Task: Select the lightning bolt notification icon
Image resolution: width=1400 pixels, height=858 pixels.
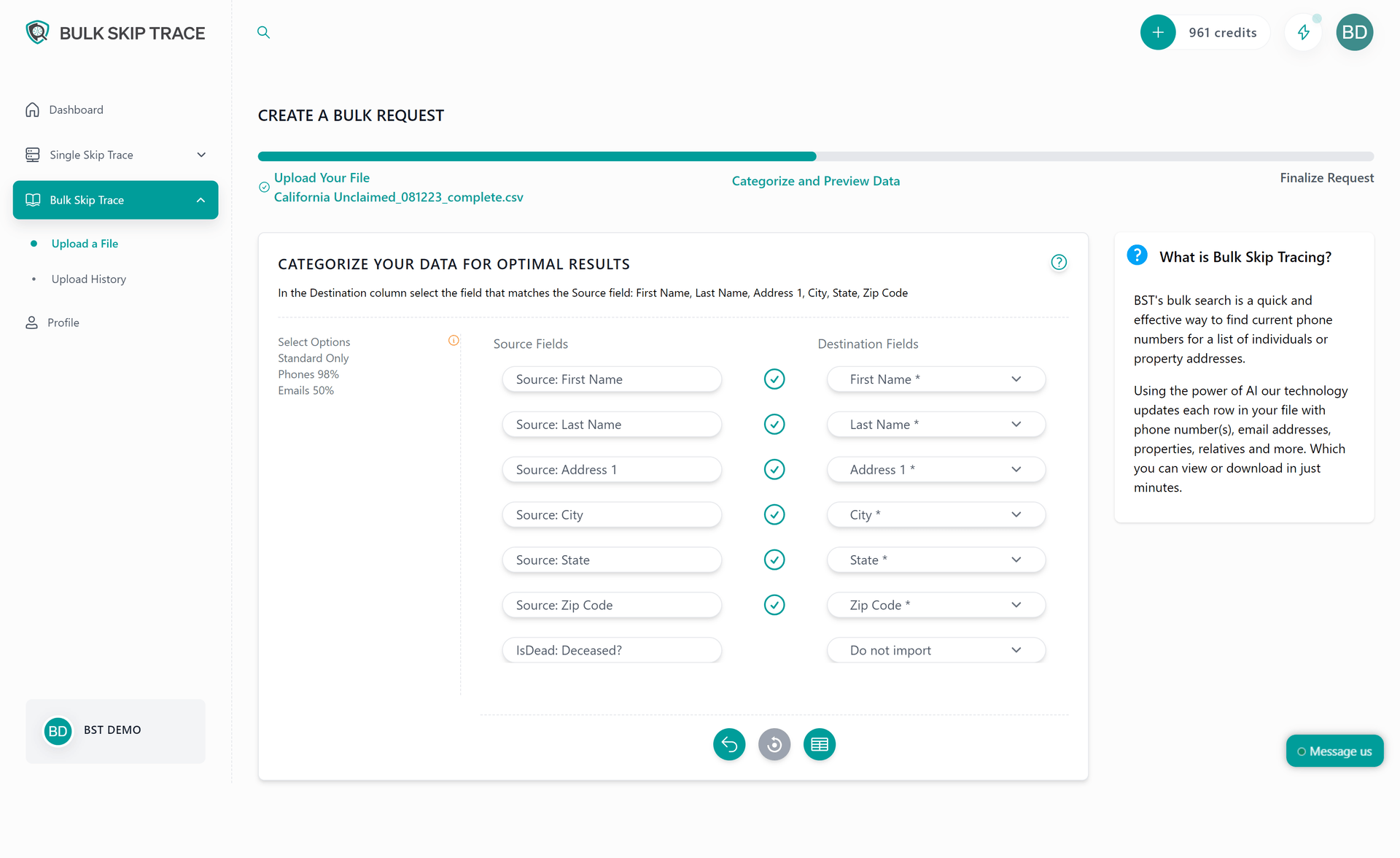Action: (1304, 32)
